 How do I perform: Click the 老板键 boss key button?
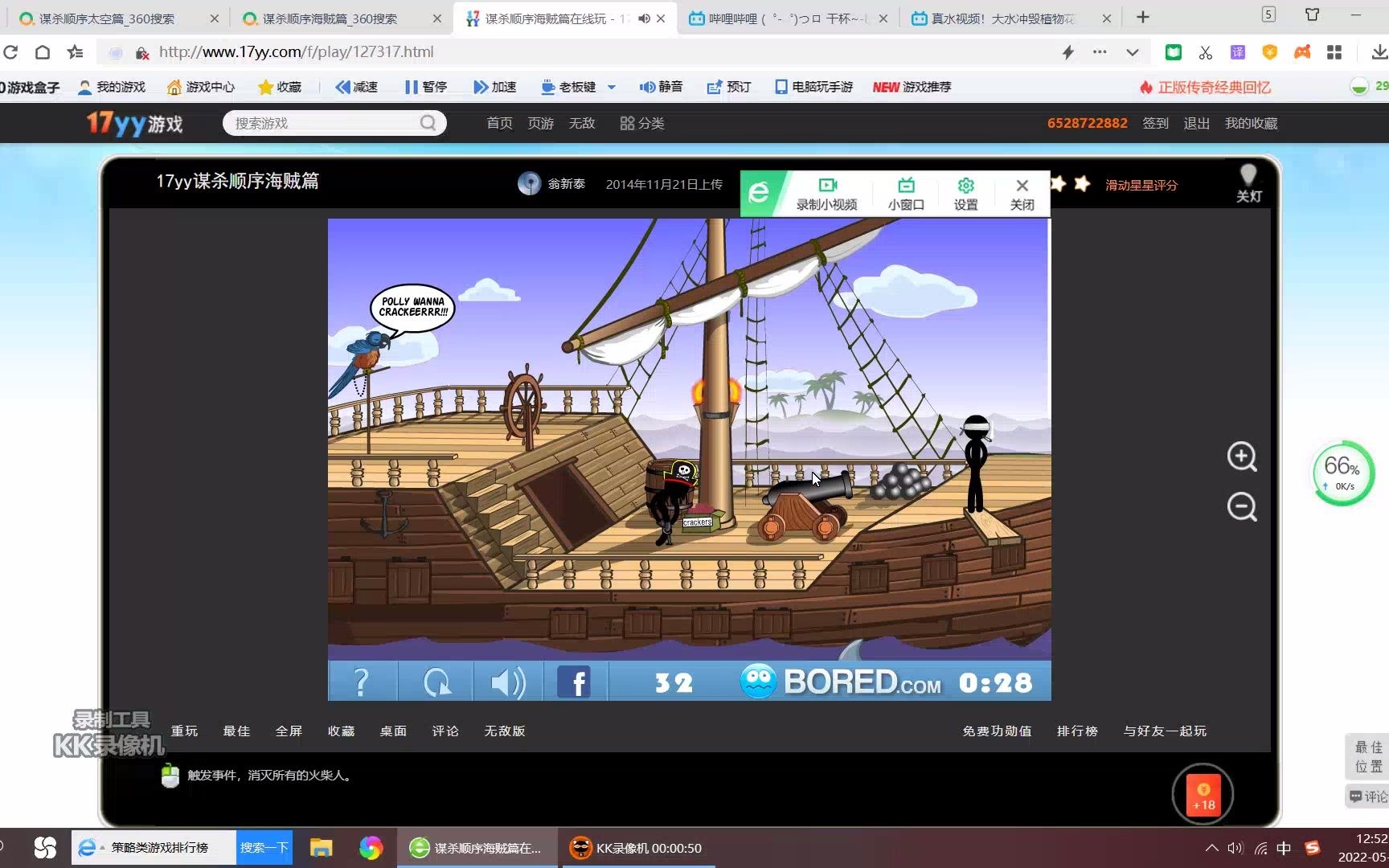(x=568, y=87)
